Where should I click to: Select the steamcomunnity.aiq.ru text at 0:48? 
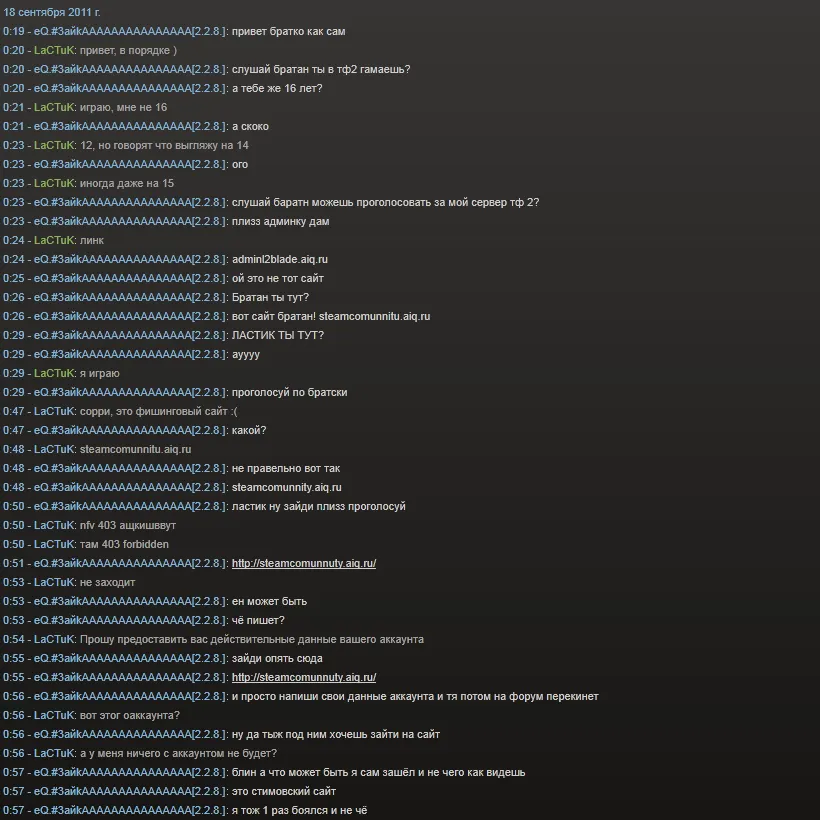tap(287, 487)
